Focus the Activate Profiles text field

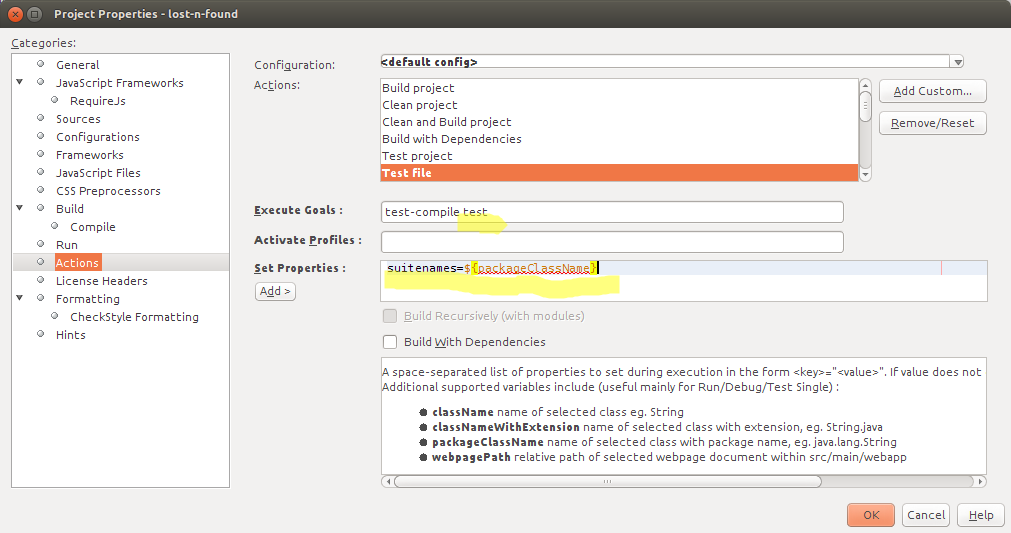[612, 242]
